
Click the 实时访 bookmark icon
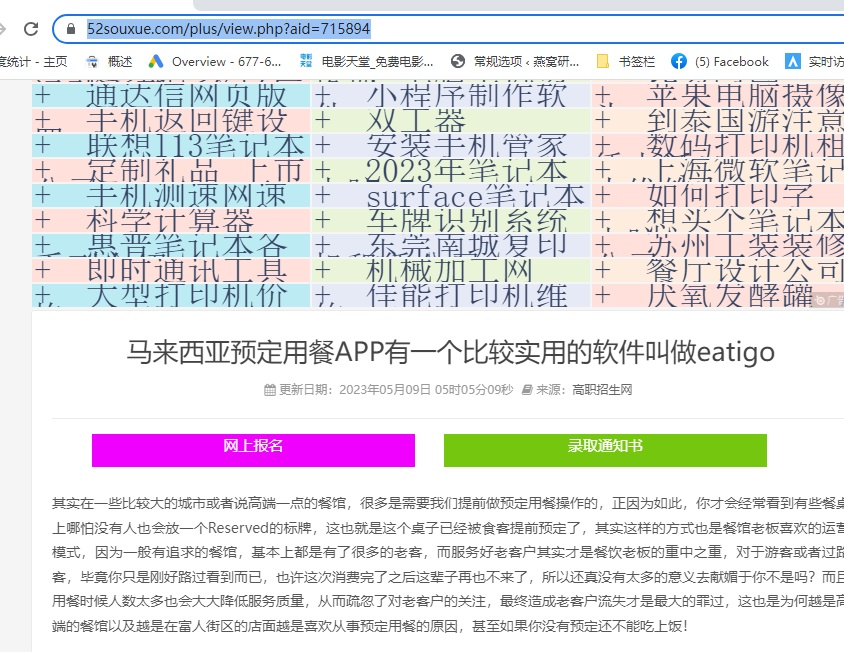792,62
